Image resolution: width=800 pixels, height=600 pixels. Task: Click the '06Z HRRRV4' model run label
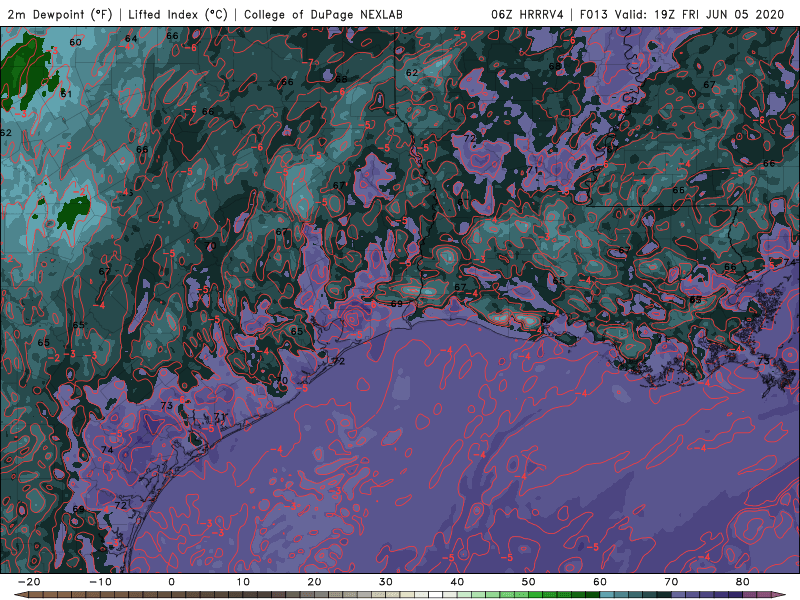[528, 14]
